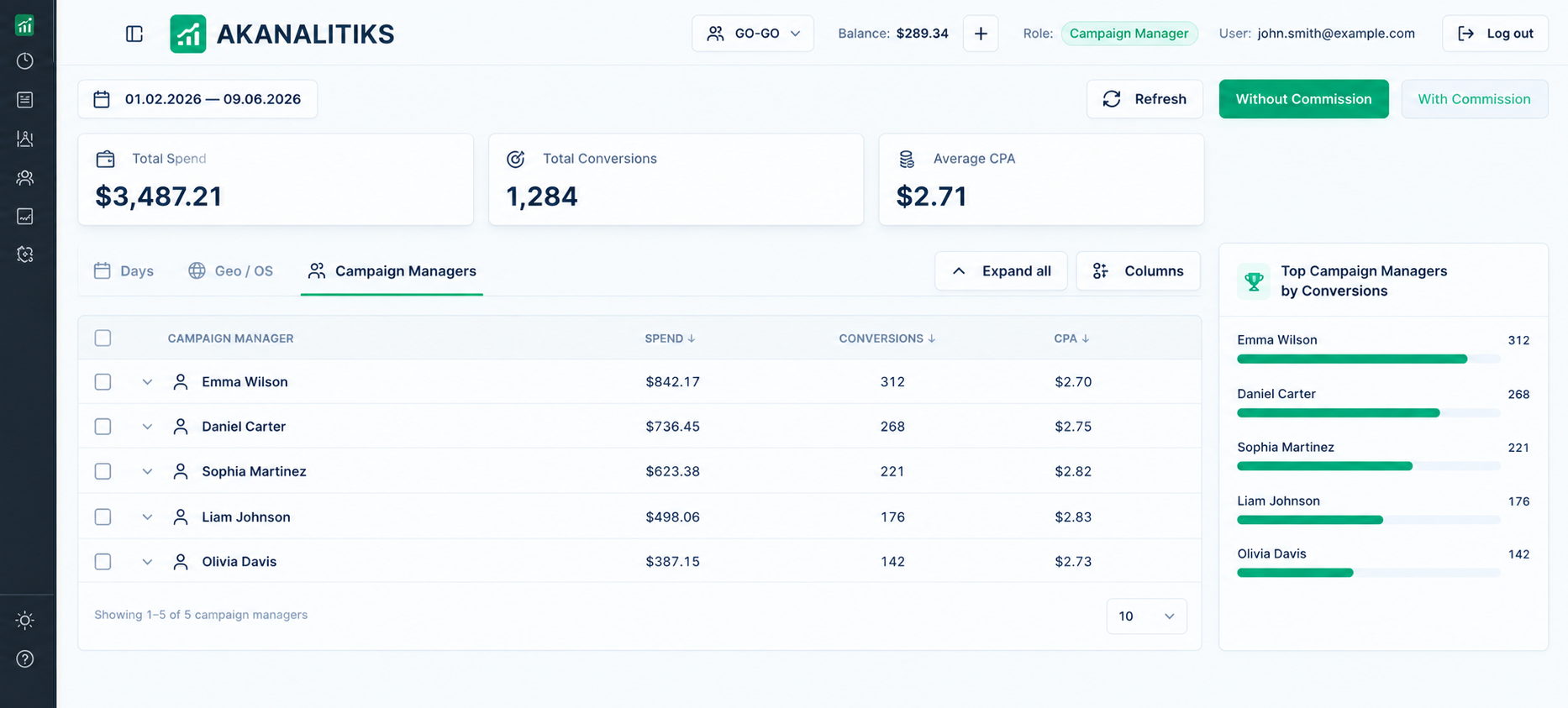The image size is (1568, 708).
Task: Tick the select-all checkbox in the table header
Action: coord(103,338)
